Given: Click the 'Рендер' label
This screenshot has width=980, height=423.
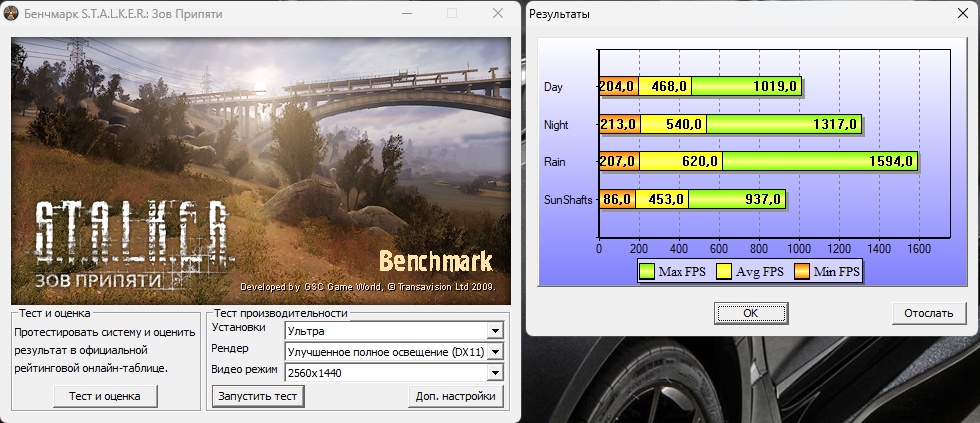Looking at the screenshot, I should [229, 348].
